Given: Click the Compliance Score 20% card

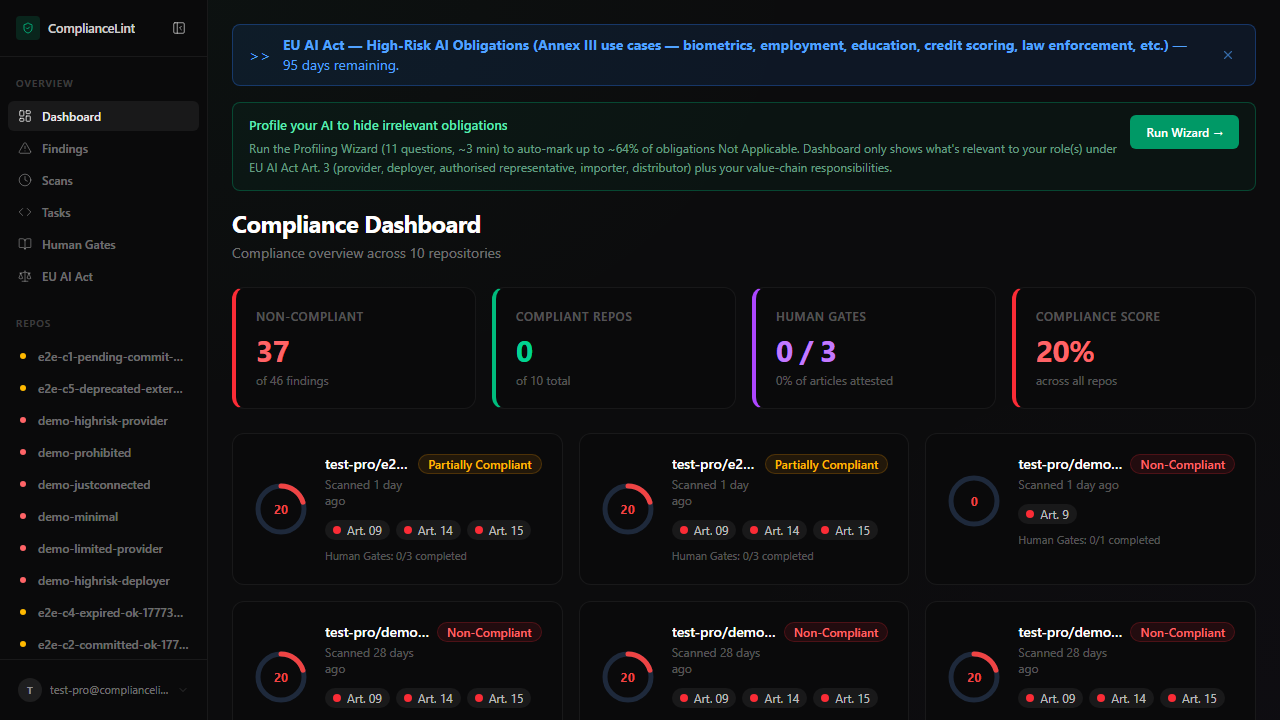Looking at the screenshot, I should coord(1133,348).
